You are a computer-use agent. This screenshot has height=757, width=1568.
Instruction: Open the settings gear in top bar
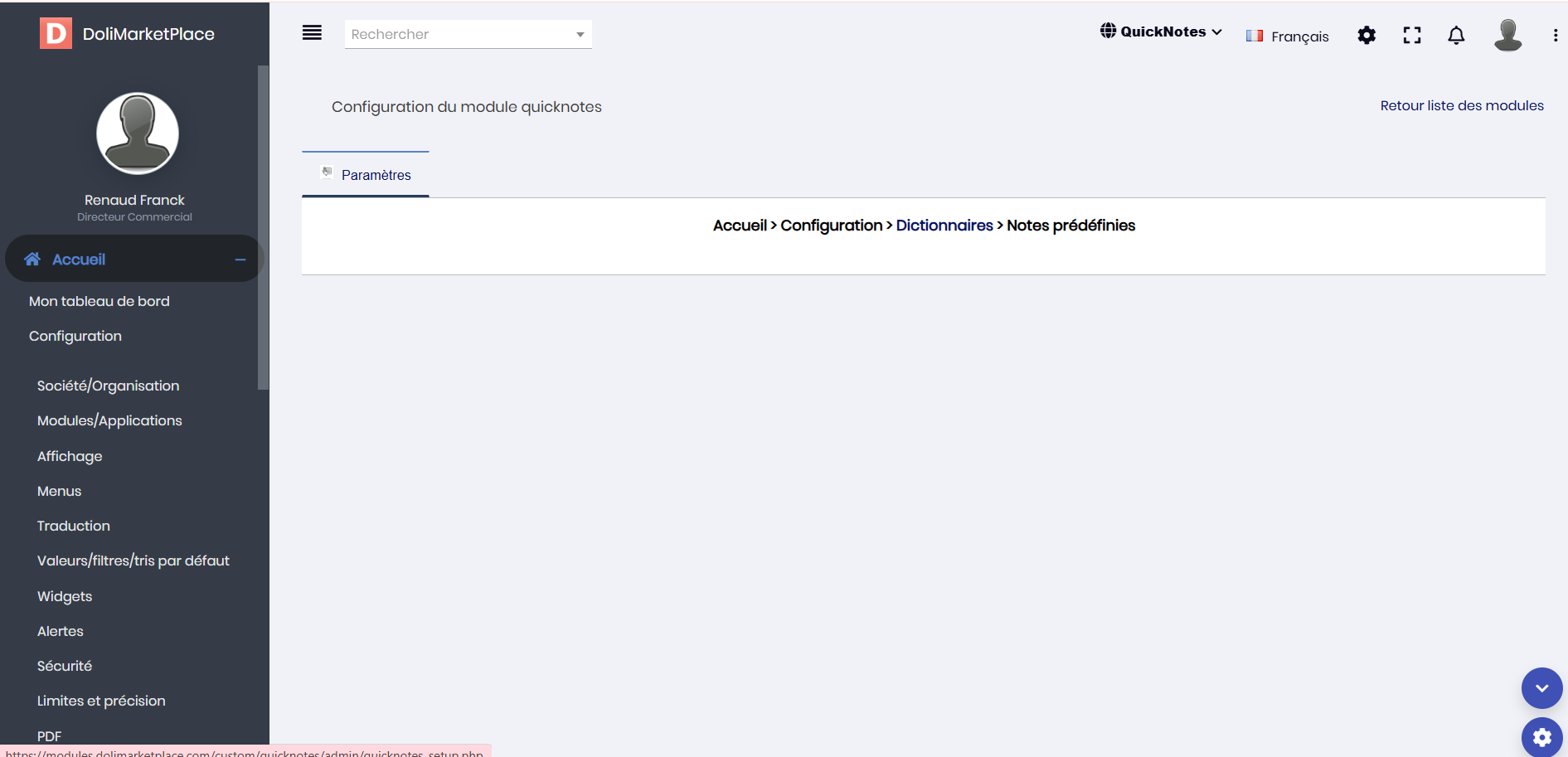click(x=1367, y=35)
